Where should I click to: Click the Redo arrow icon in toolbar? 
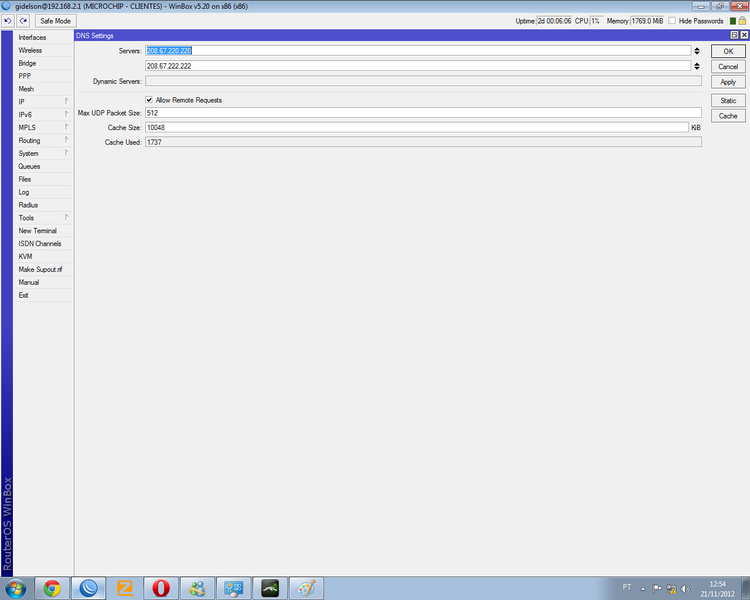(23, 21)
